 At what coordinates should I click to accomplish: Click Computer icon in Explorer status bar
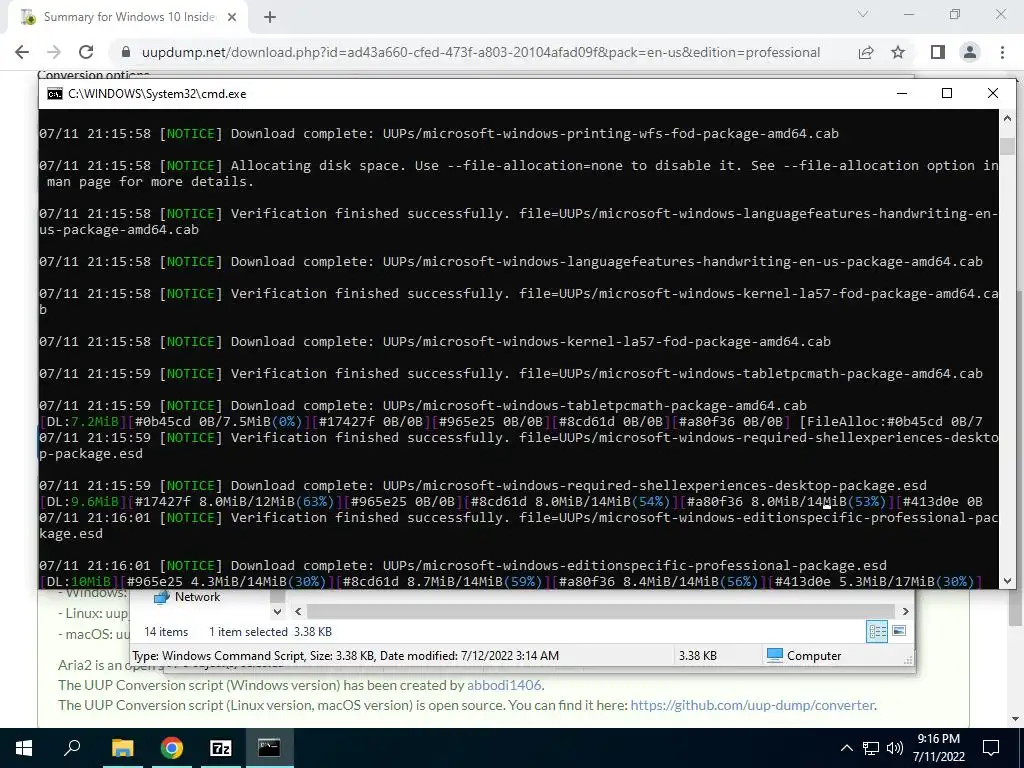tap(775, 655)
